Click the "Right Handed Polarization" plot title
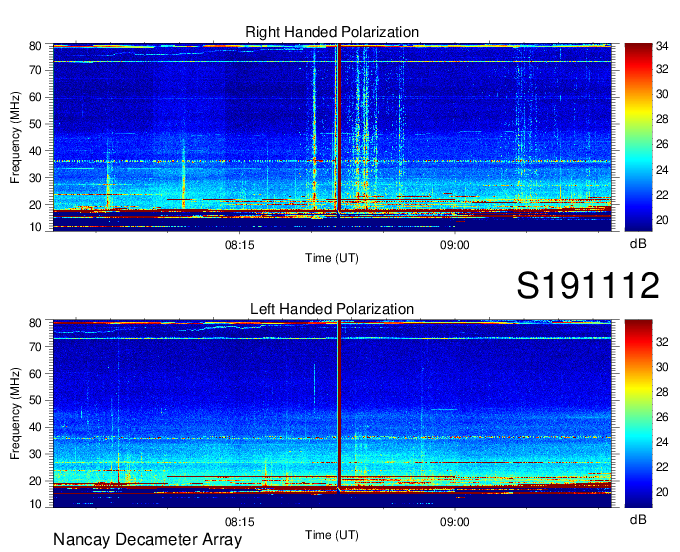Viewport: 680px width, 552px height. pos(332,32)
